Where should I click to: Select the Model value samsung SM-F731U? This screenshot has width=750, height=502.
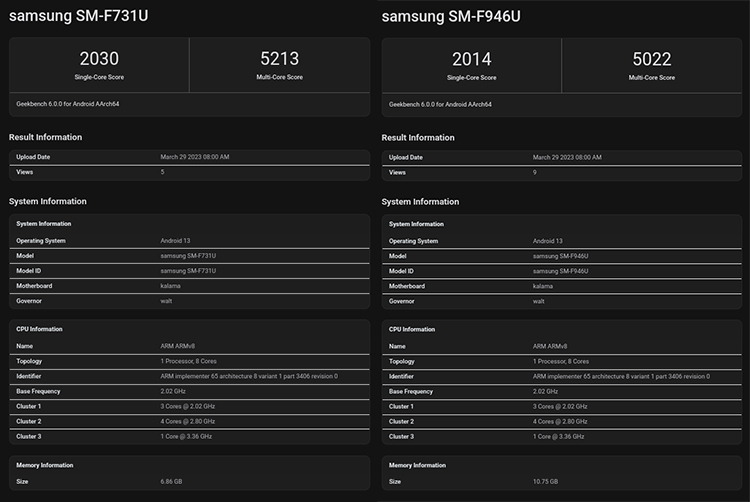188,256
